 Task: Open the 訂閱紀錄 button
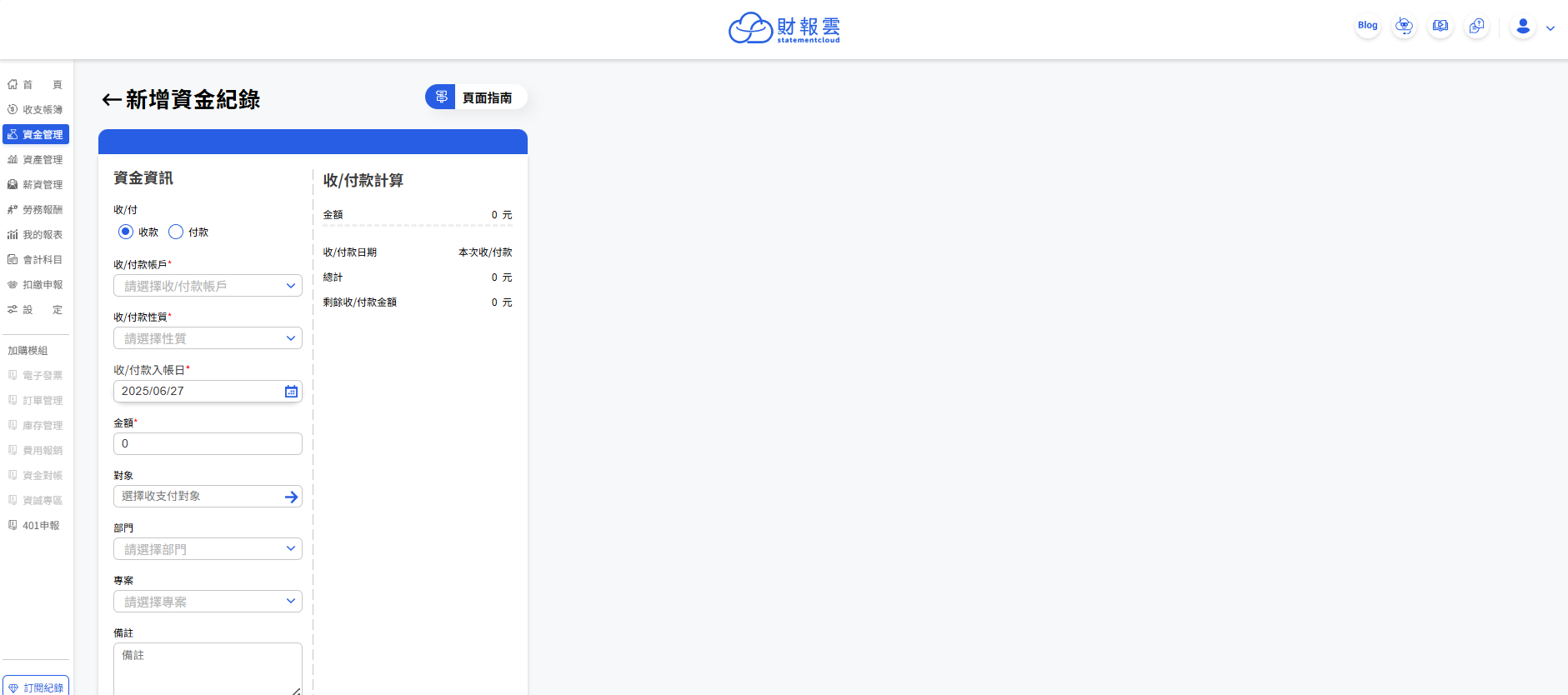[x=36, y=687]
